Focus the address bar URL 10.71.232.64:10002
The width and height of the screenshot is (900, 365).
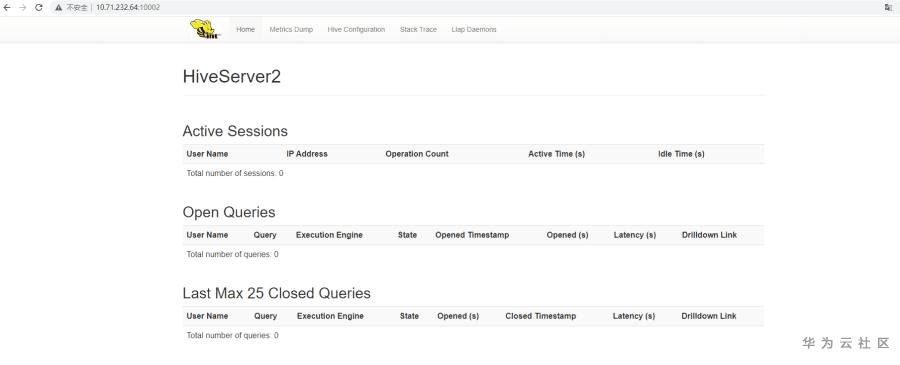tap(128, 8)
